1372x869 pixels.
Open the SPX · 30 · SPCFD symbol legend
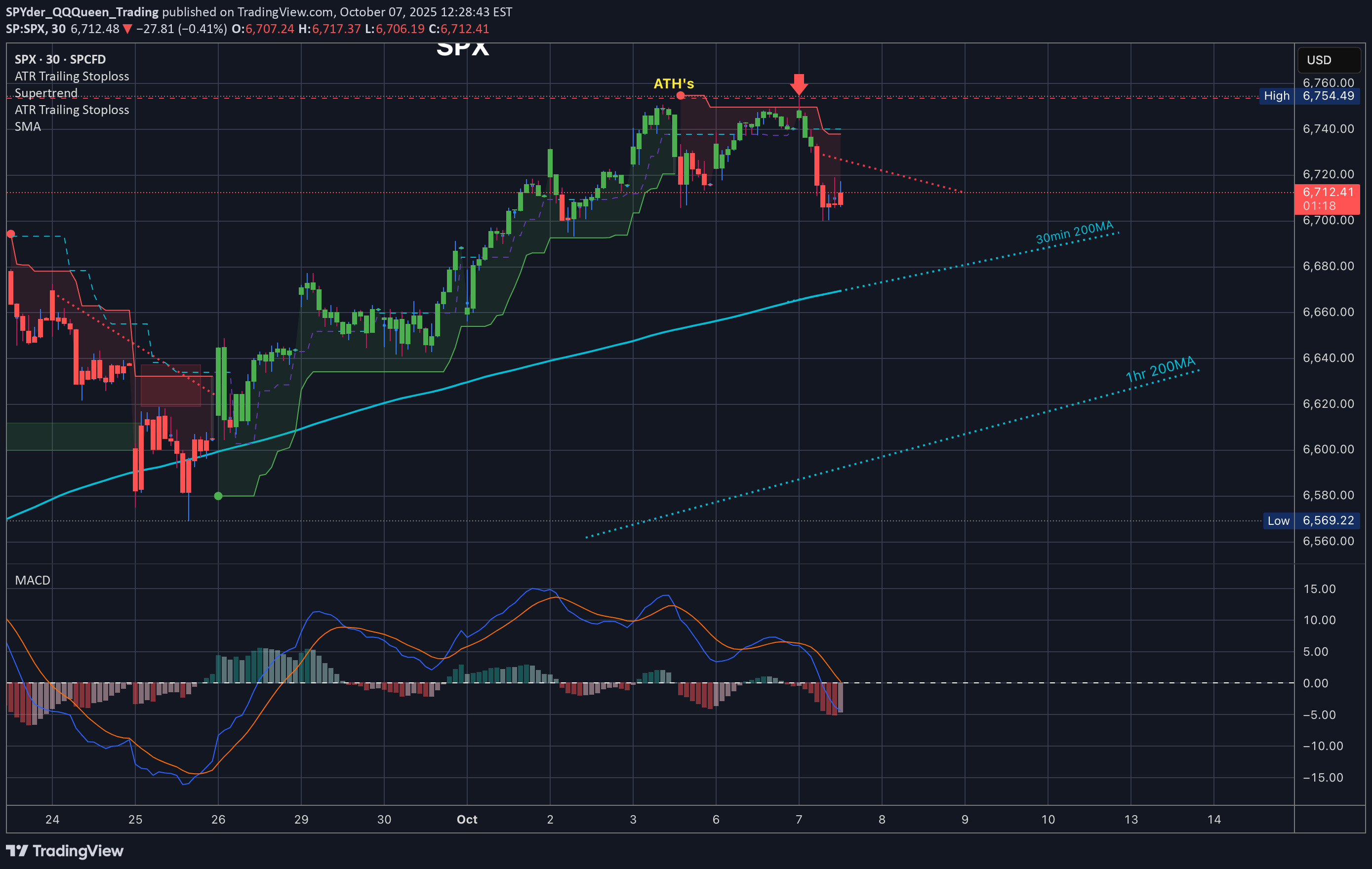59,59
